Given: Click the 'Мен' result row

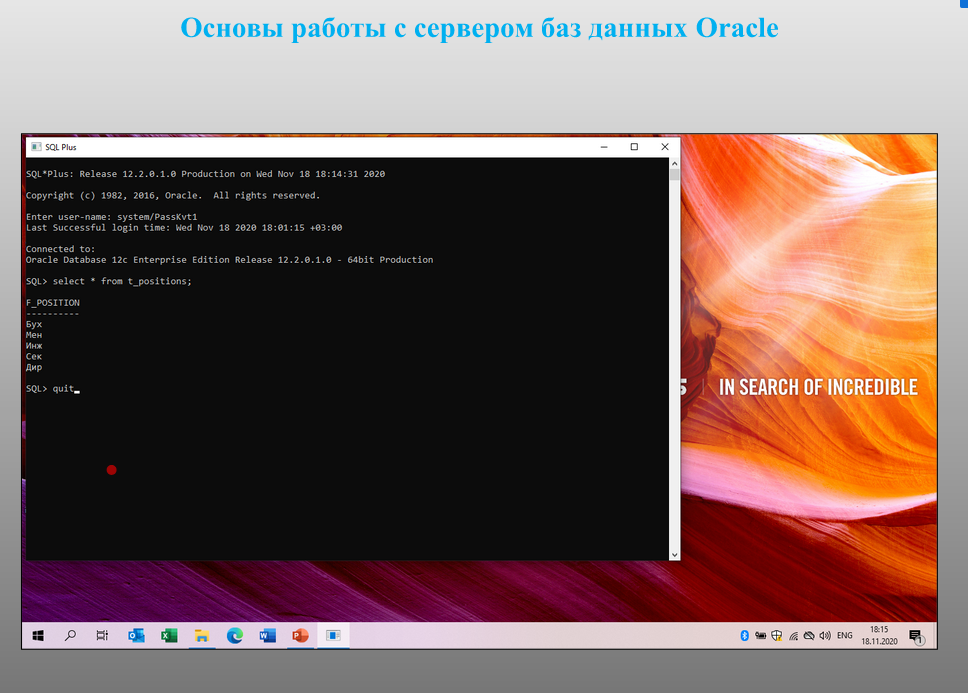Looking at the screenshot, I should pyautogui.click(x=34, y=335).
